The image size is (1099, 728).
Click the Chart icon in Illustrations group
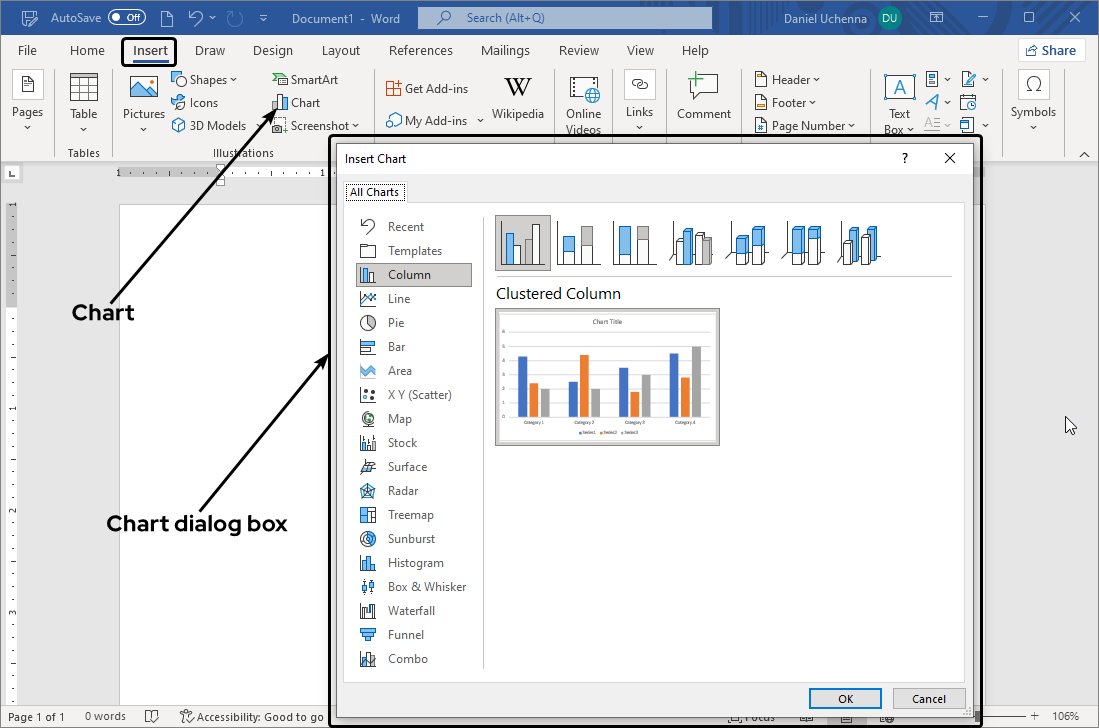click(x=280, y=103)
